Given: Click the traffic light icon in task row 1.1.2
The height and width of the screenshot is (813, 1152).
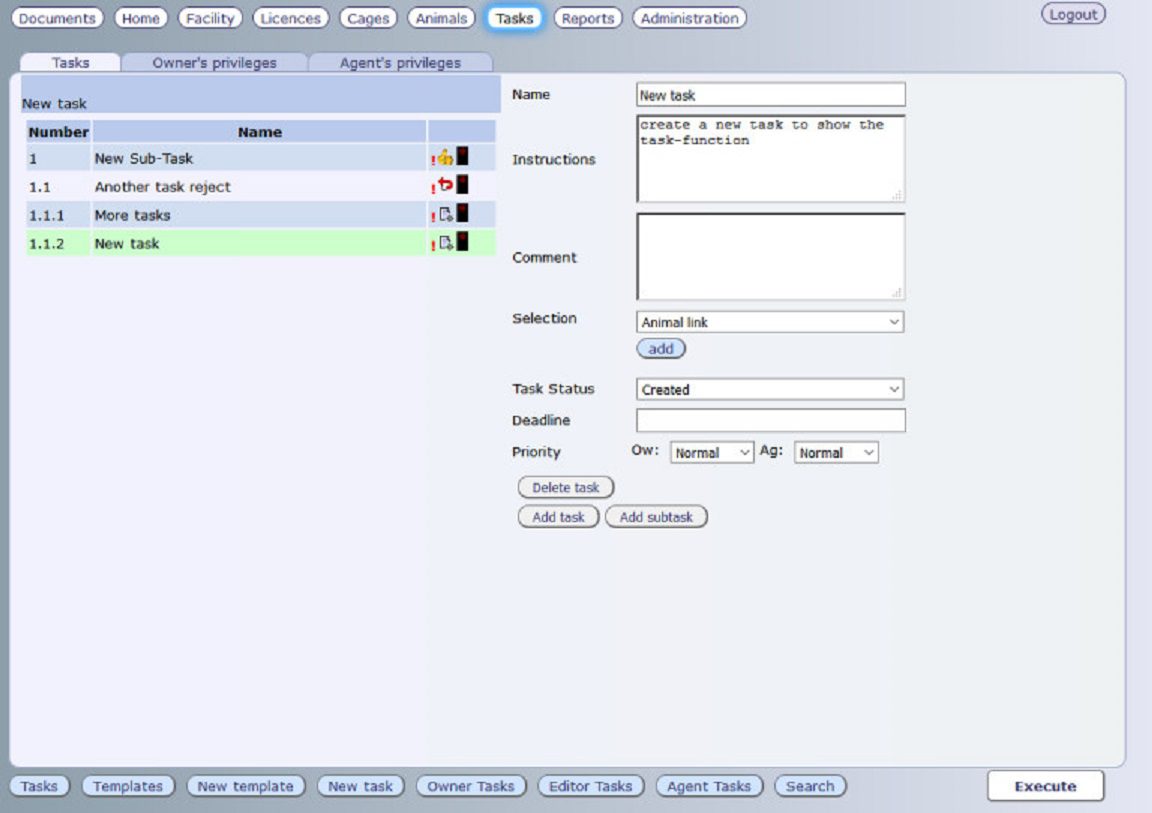Looking at the screenshot, I should pos(462,241).
